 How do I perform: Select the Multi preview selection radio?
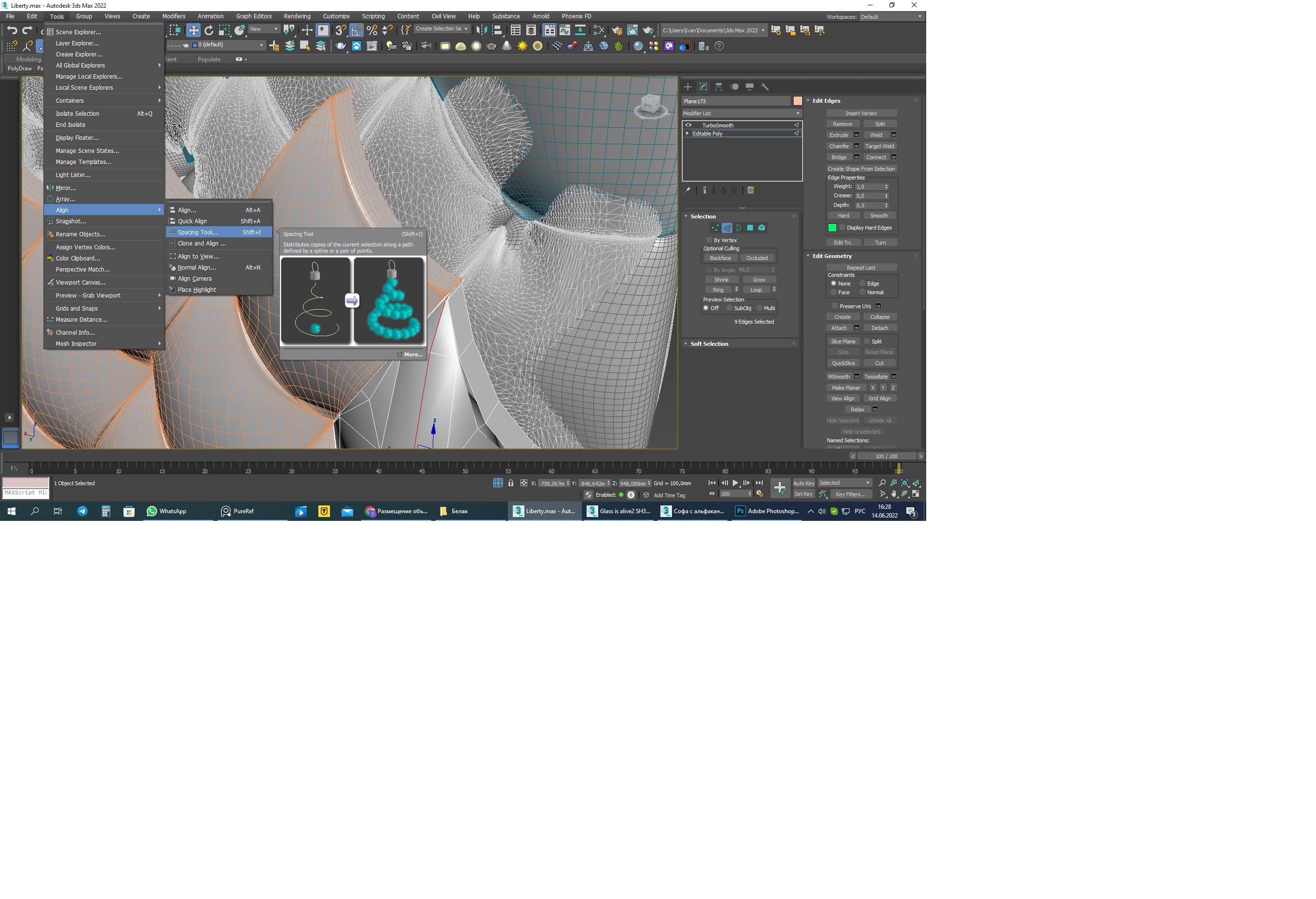(759, 308)
